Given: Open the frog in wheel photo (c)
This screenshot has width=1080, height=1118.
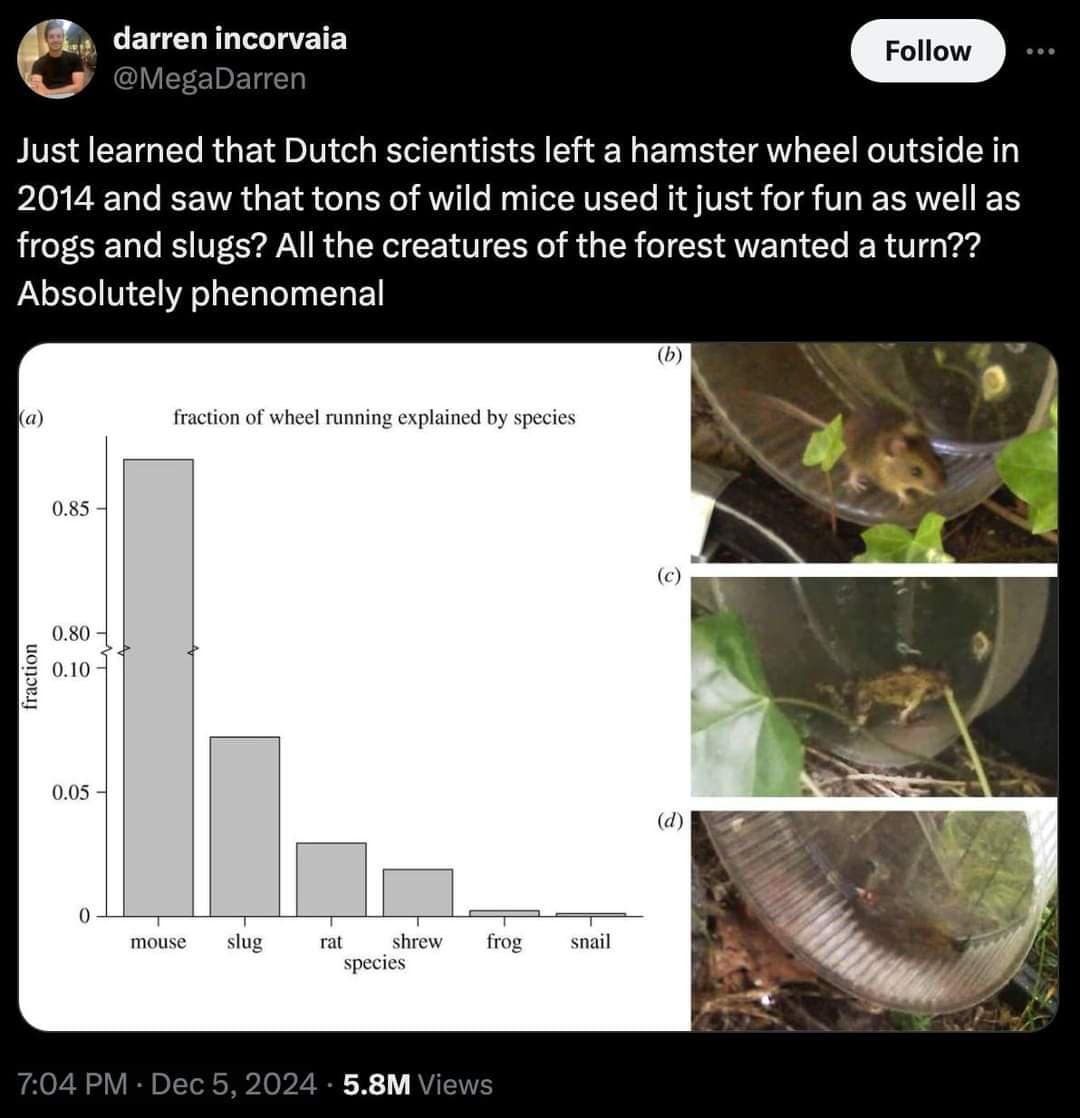Looking at the screenshot, I should pyautogui.click(x=873, y=686).
